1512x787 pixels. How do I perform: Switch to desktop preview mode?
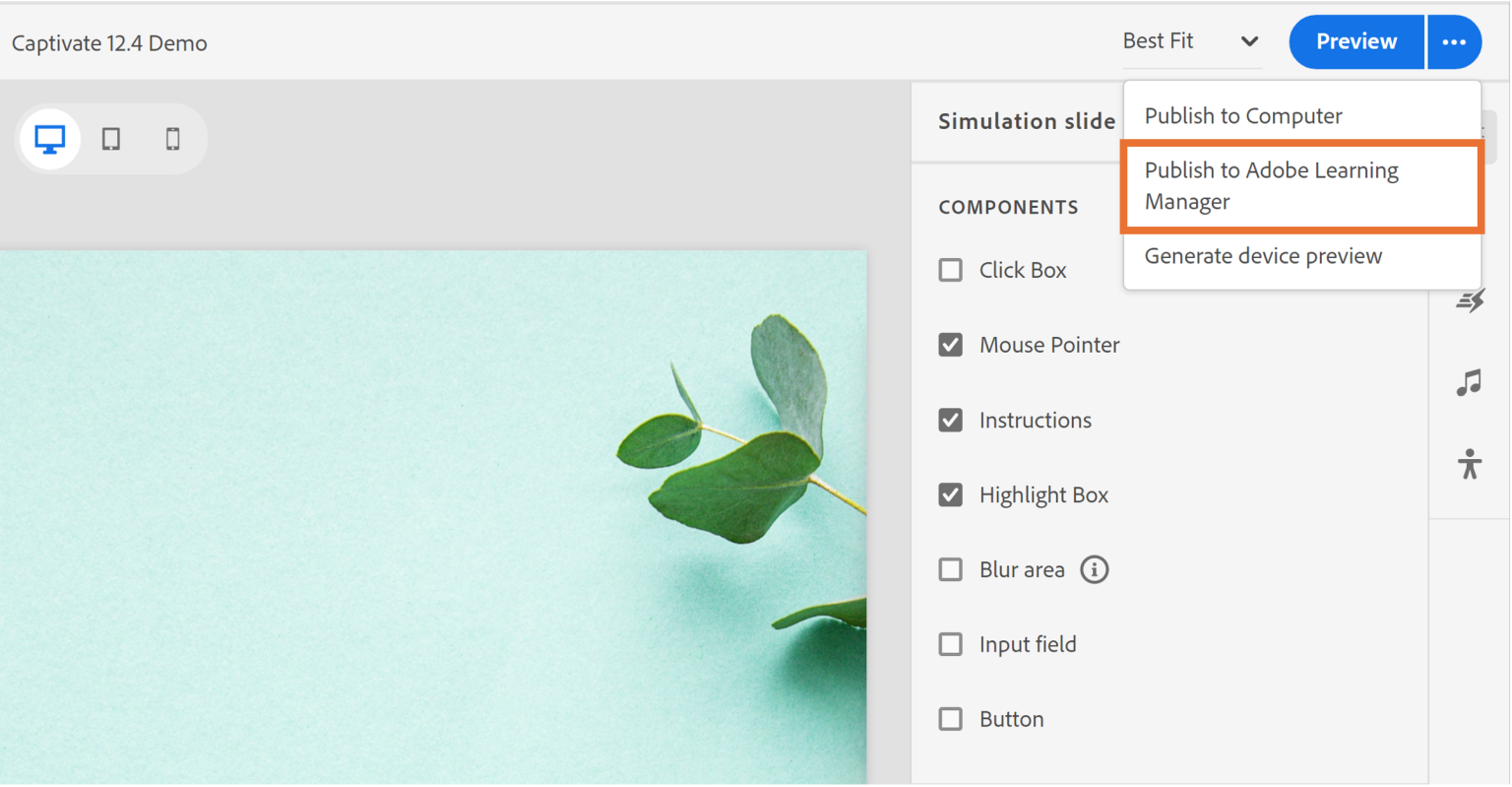[49, 139]
